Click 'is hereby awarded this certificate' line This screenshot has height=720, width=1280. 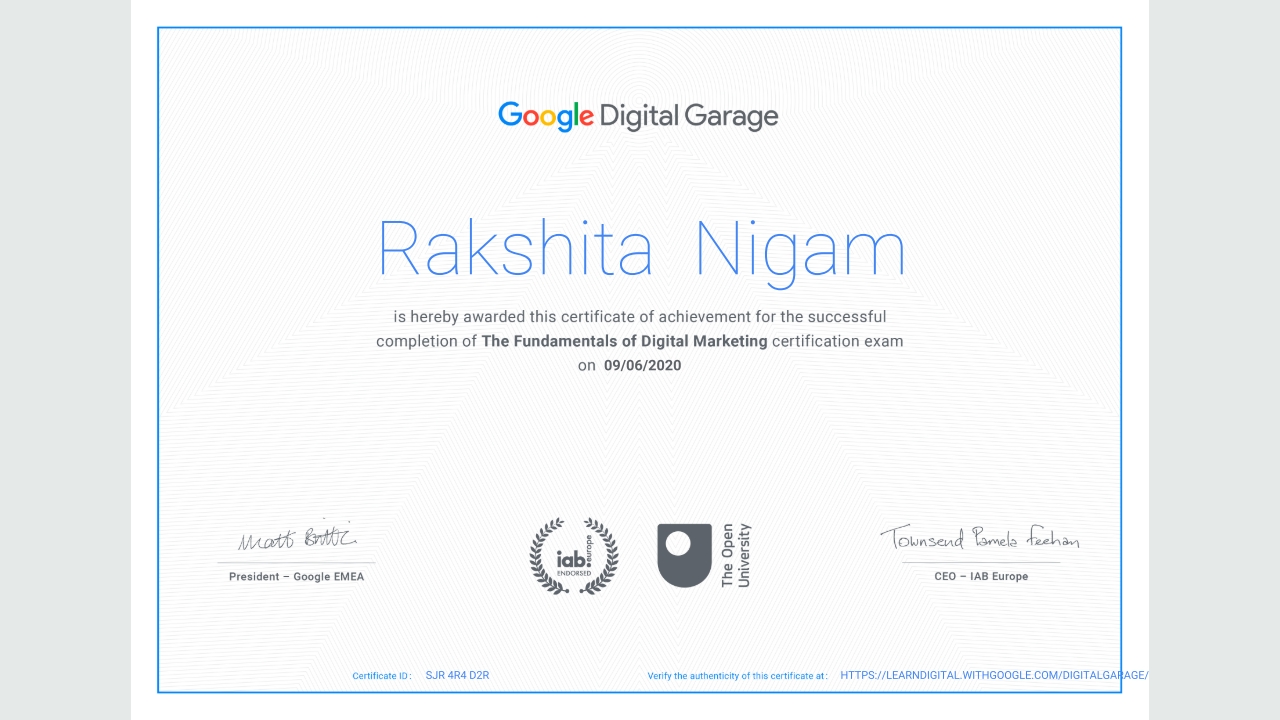(640, 317)
